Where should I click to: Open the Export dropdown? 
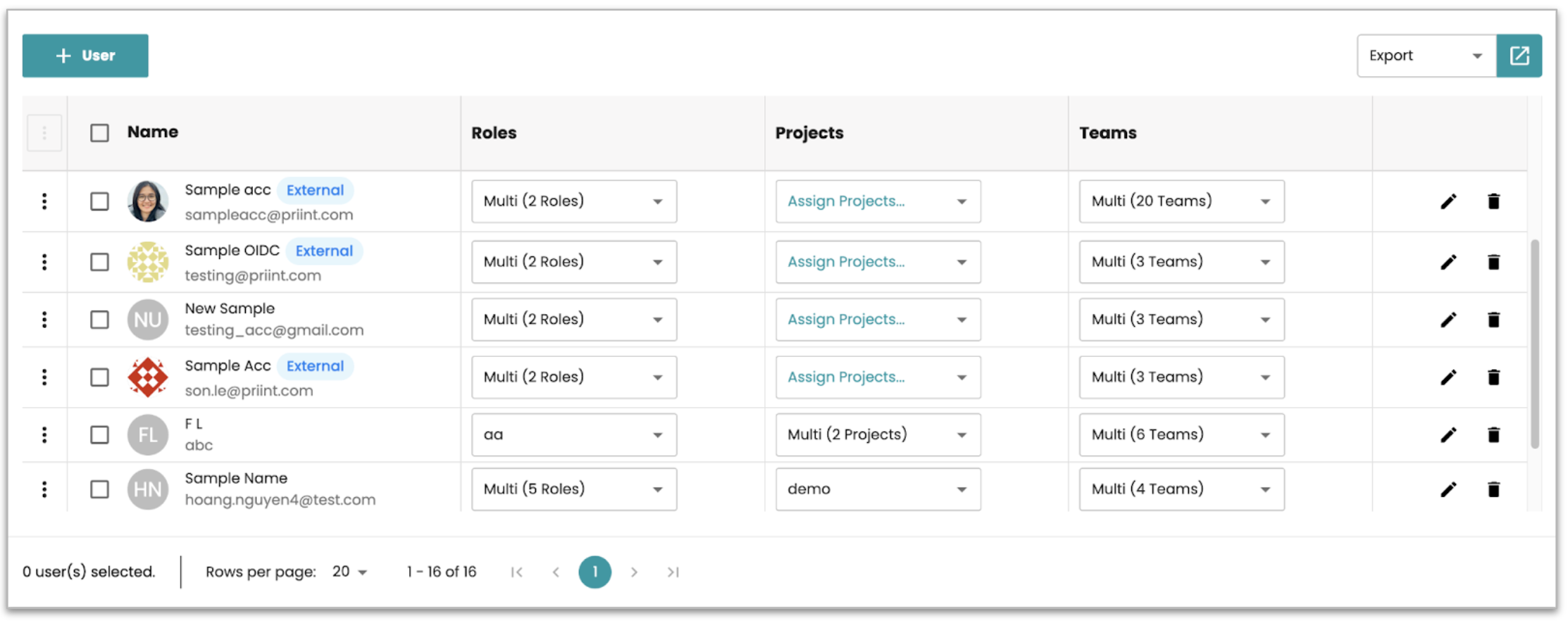point(1426,56)
